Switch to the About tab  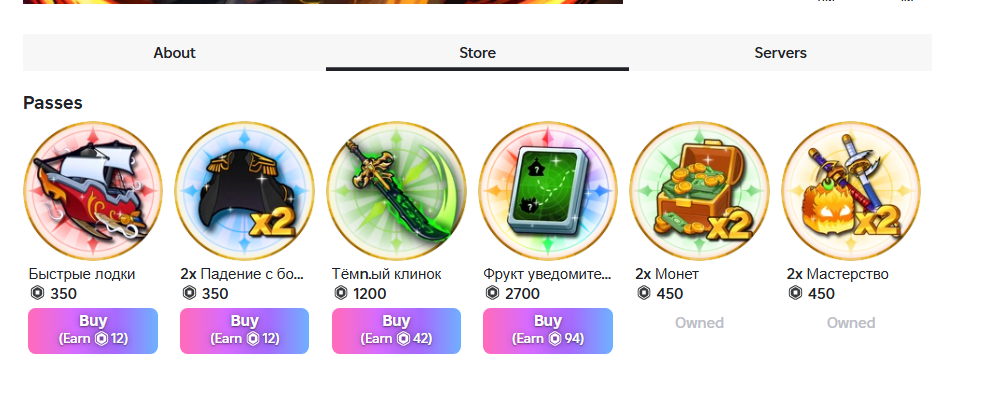[x=174, y=52]
